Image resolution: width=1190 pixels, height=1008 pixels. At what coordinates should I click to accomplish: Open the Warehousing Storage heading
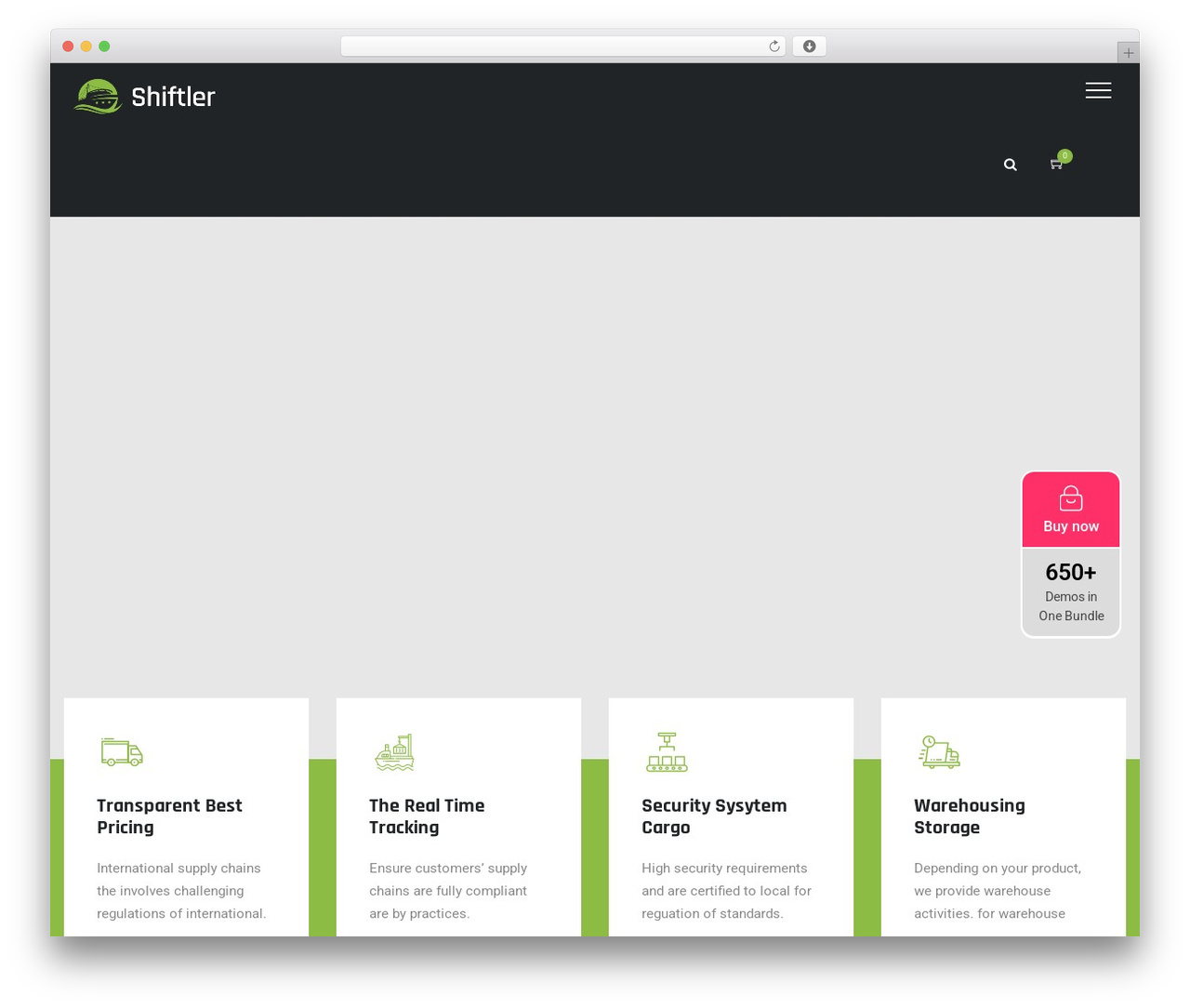(970, 816)
